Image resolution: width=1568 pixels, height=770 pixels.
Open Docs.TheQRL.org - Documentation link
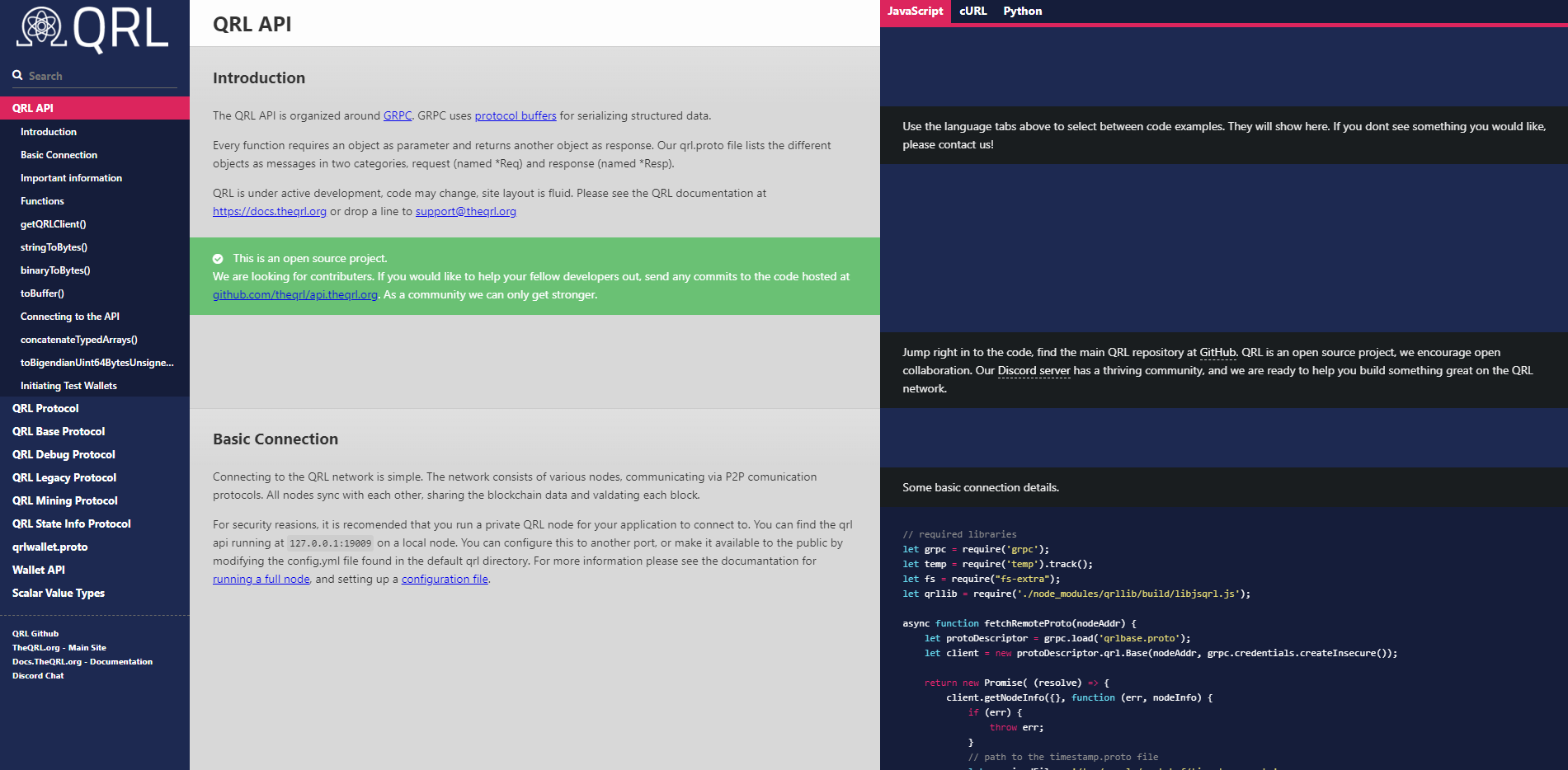82,662
